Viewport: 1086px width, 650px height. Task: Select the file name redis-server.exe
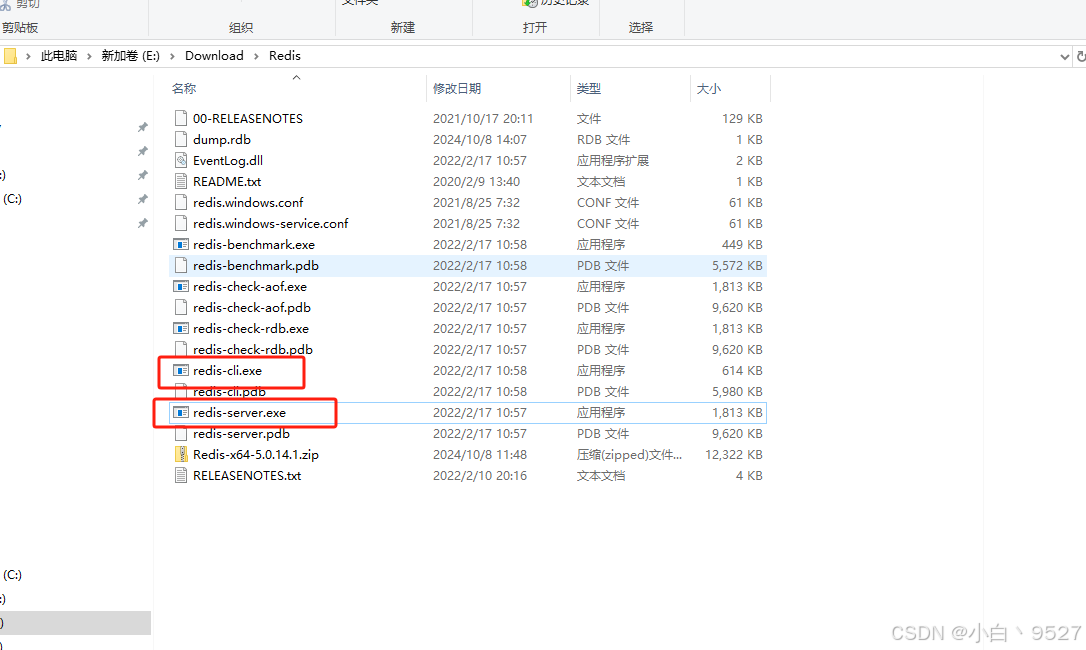(240, 413)
